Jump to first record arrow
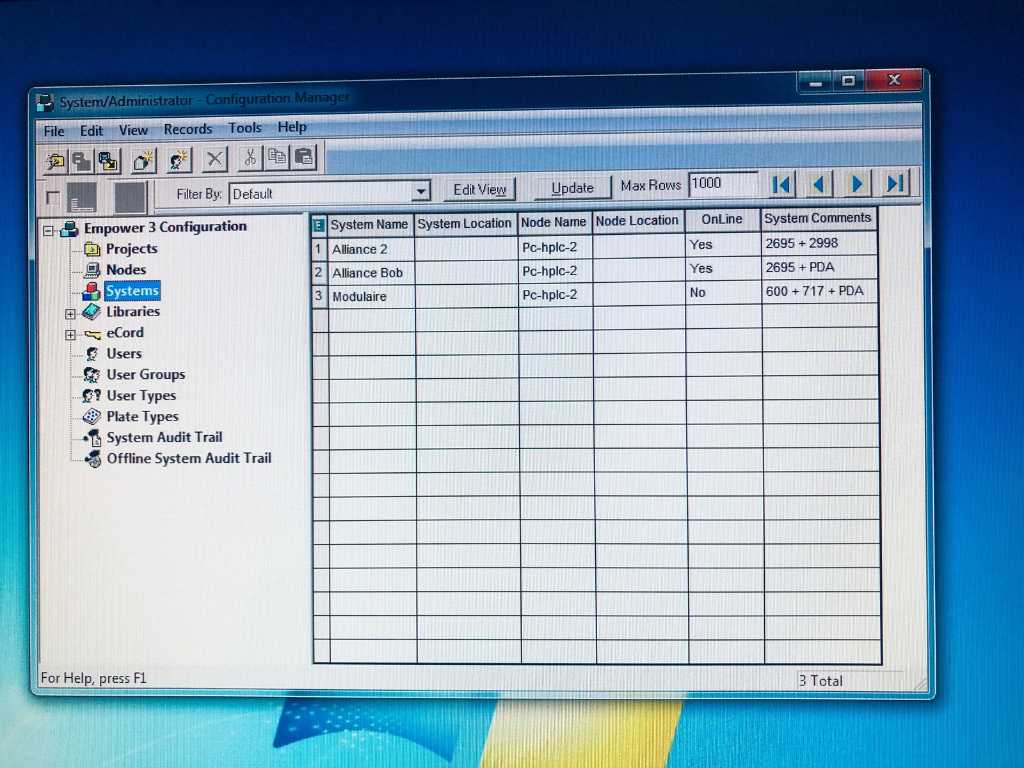 (x=781, y=185)
